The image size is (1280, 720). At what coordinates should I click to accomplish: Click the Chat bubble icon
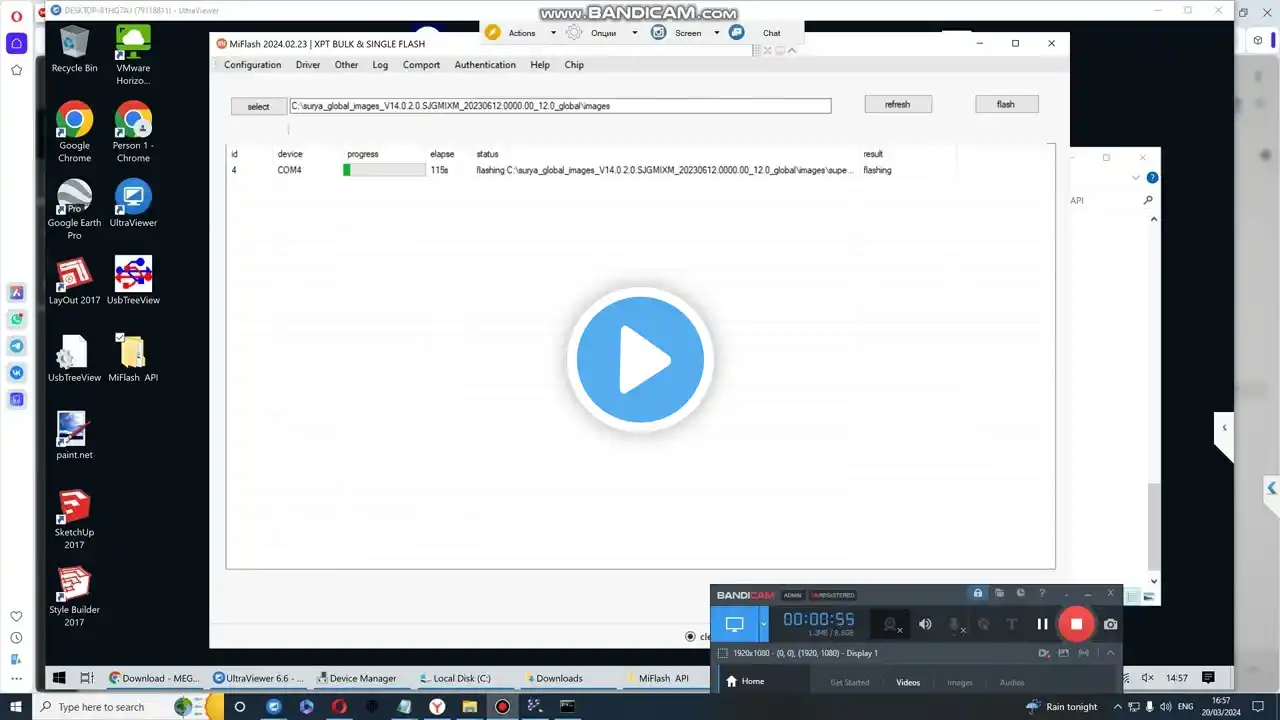coord(737,32)
